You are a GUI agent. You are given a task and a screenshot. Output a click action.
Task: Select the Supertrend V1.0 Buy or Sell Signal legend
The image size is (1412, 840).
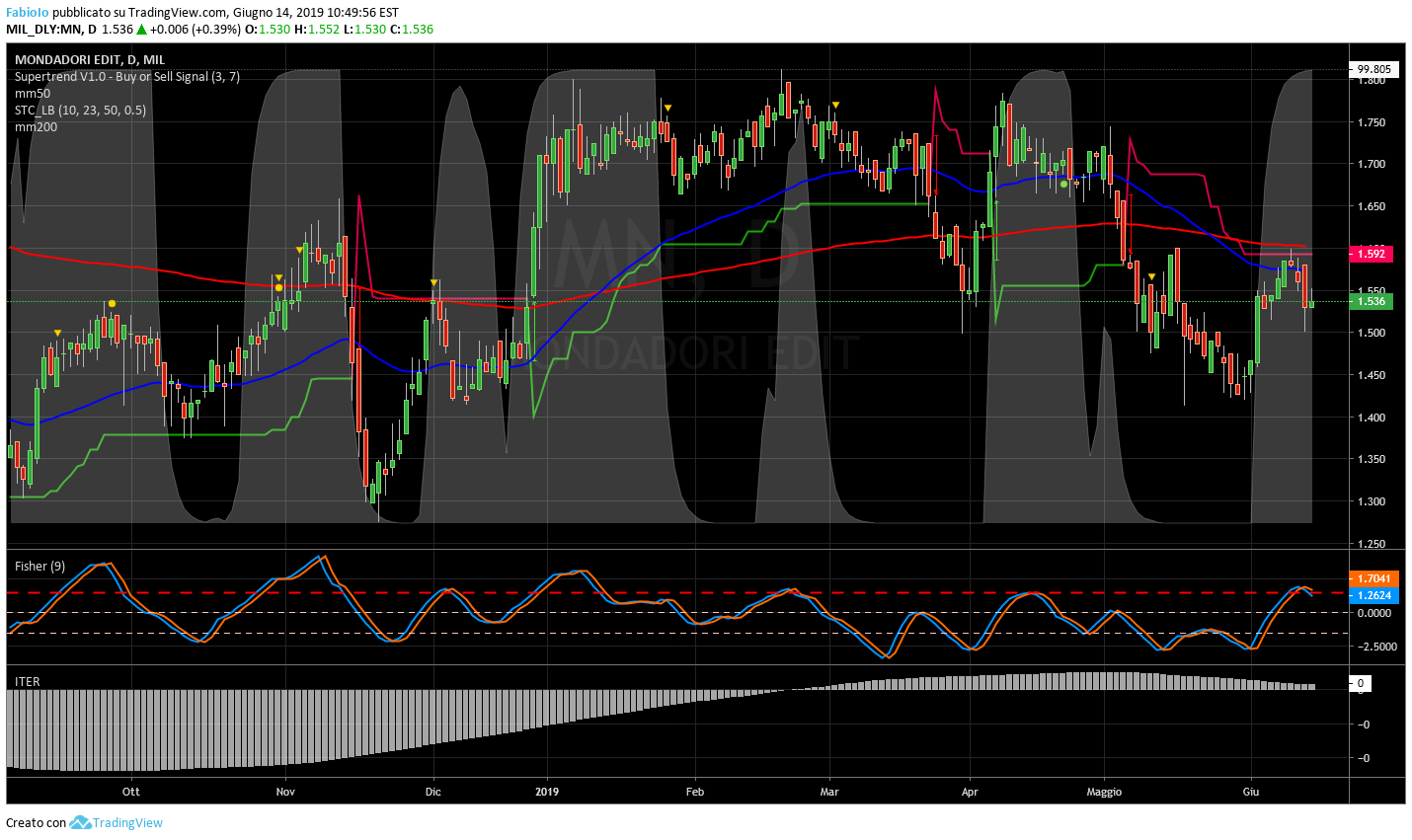tap(127, 77)
